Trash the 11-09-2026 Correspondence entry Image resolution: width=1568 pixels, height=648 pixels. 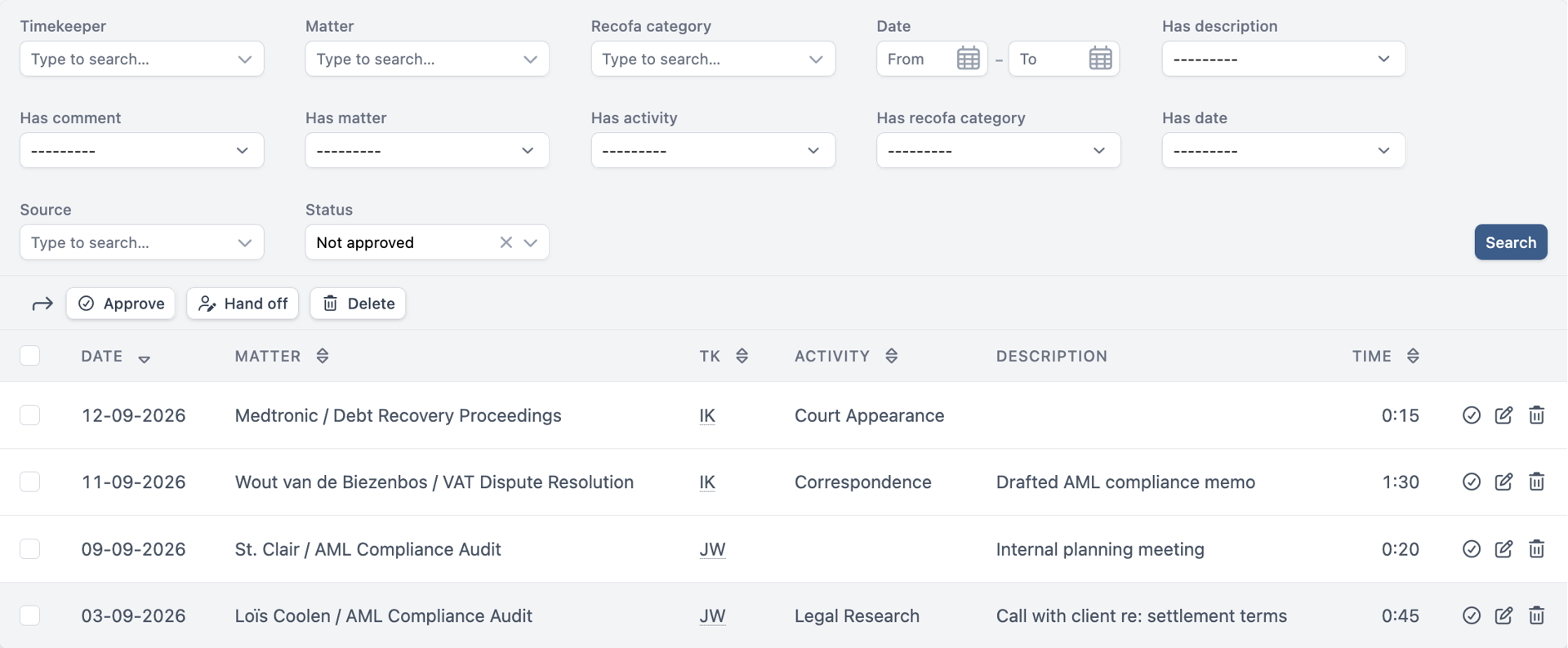1536,482
